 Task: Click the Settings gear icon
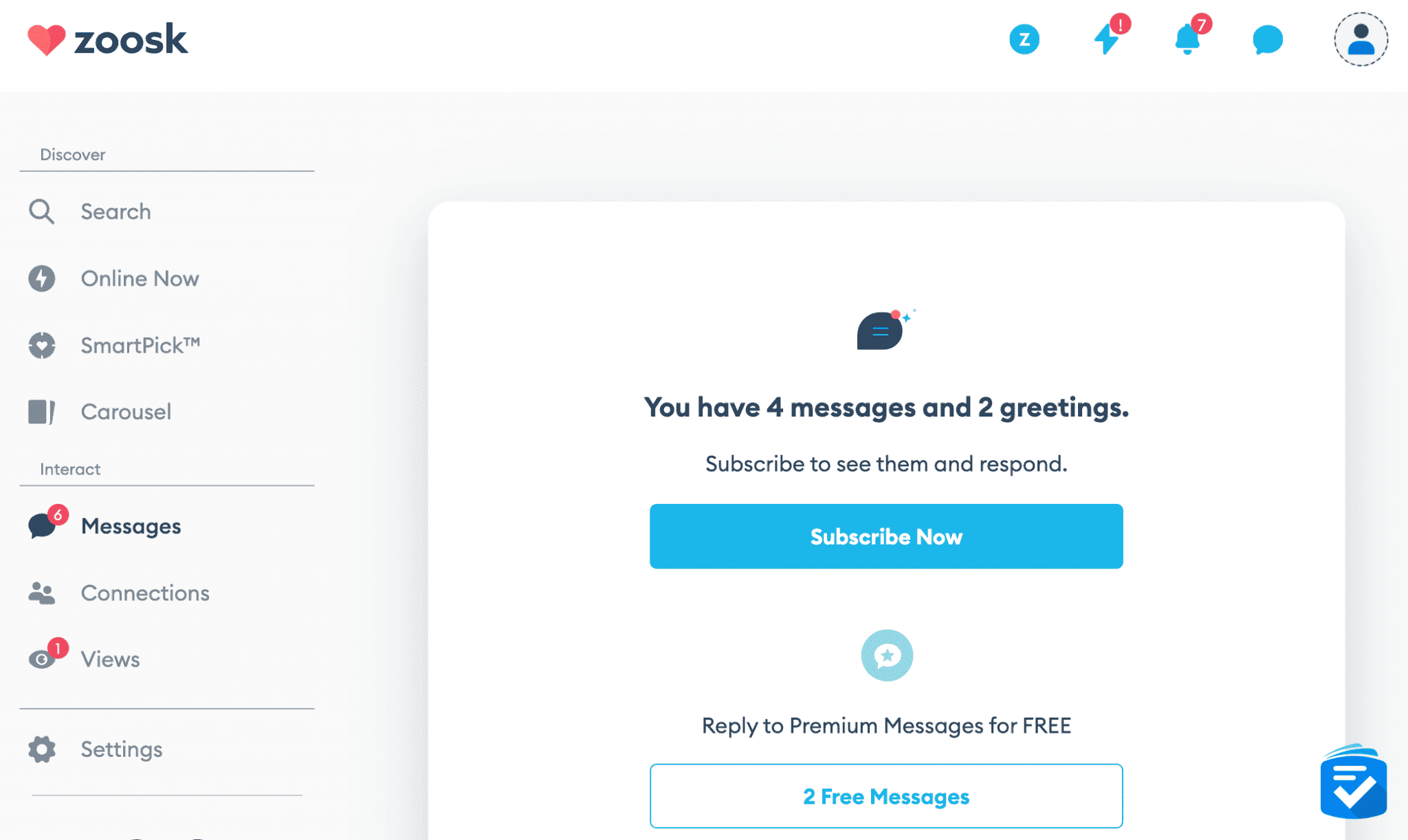point(42,749)
